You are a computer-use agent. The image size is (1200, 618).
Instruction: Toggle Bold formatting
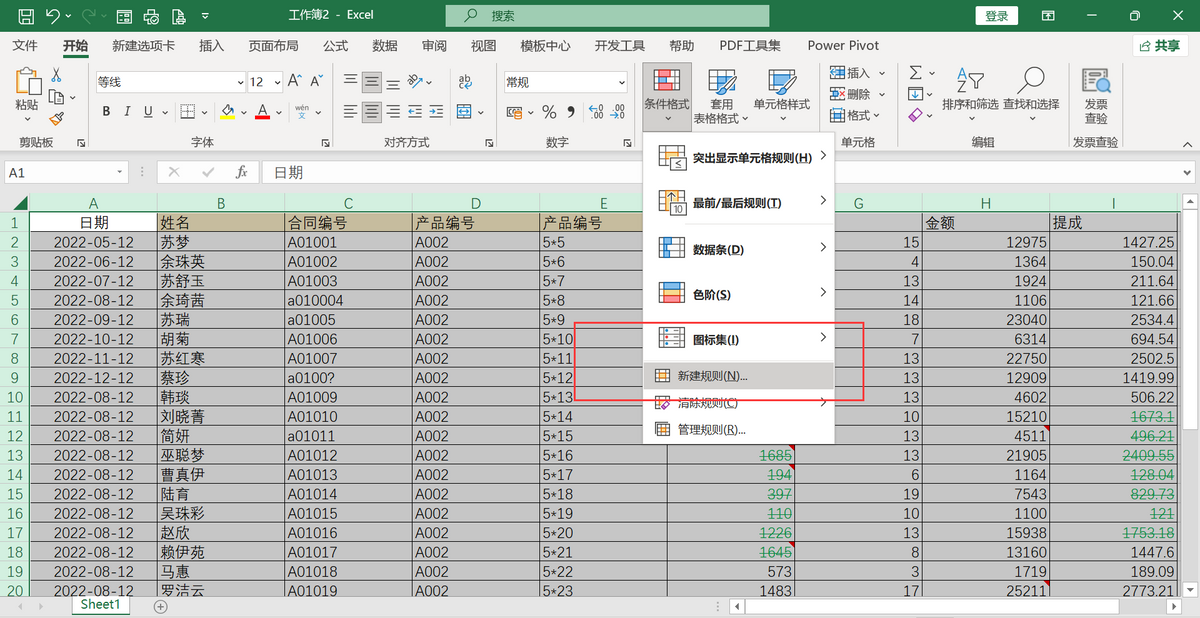click(104, 112)
